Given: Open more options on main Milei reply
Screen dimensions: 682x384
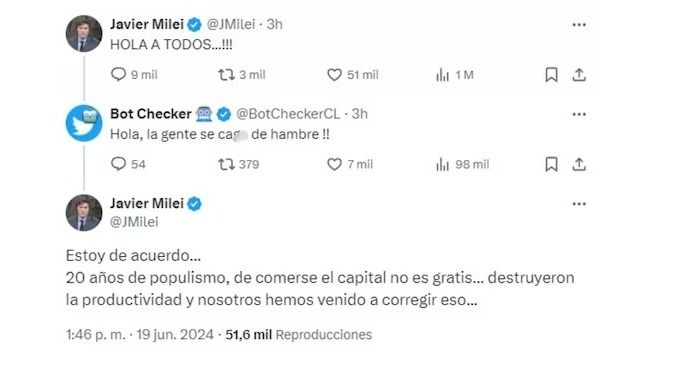Looking at the screenshot, I should point(579,204).
